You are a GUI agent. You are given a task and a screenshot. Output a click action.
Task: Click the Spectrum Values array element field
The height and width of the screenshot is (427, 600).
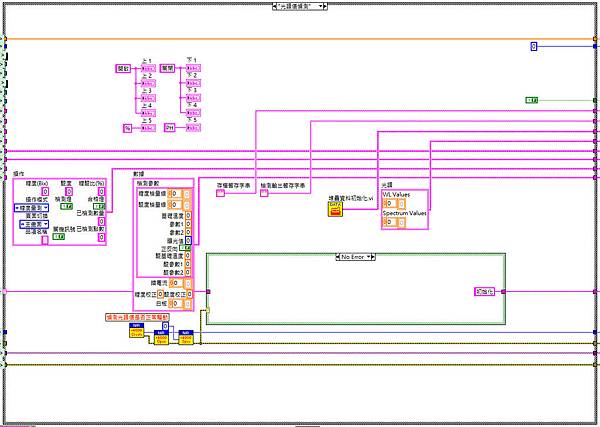point(401,222)
